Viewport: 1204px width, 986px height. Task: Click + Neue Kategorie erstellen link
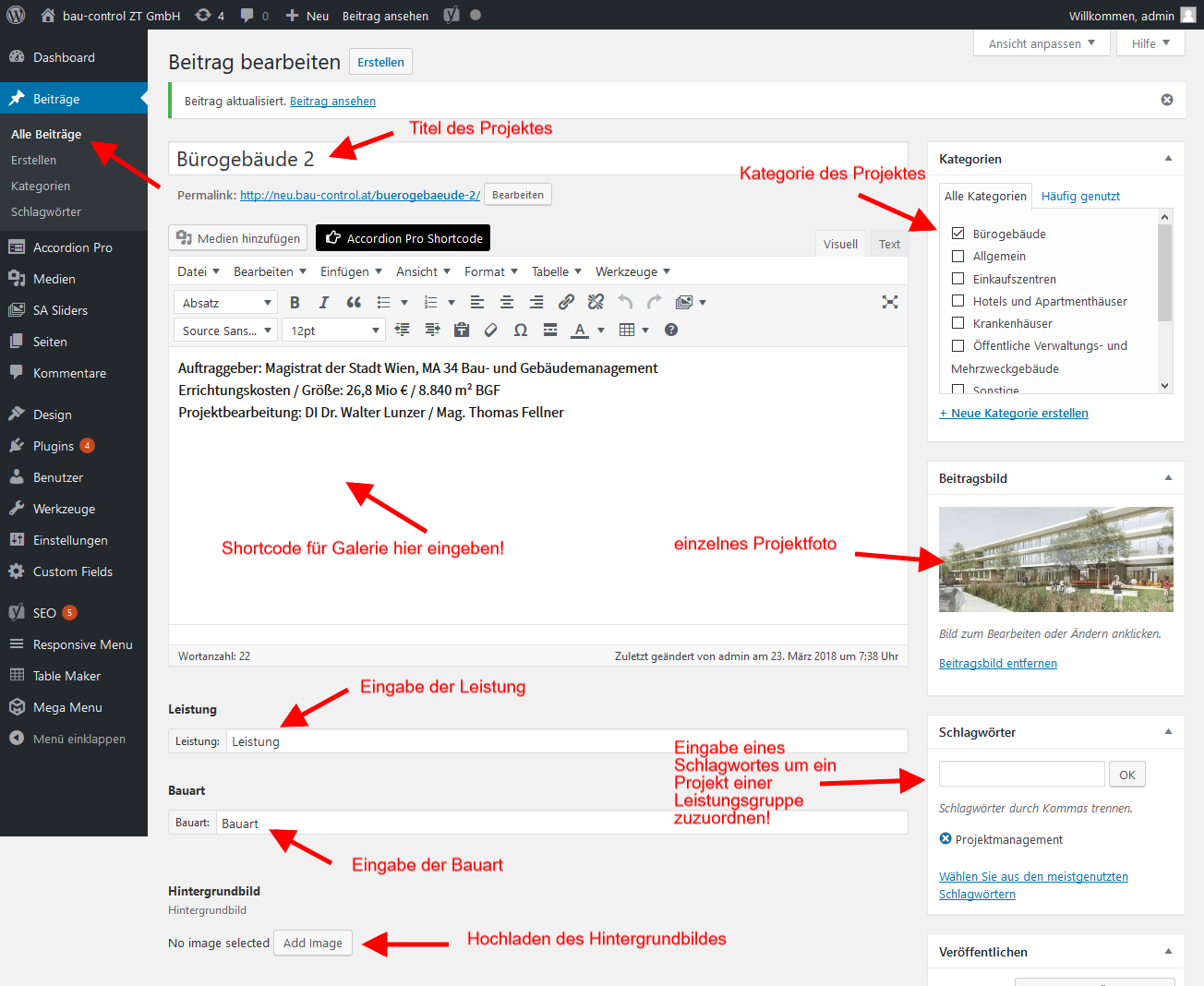coord(1014,413)
